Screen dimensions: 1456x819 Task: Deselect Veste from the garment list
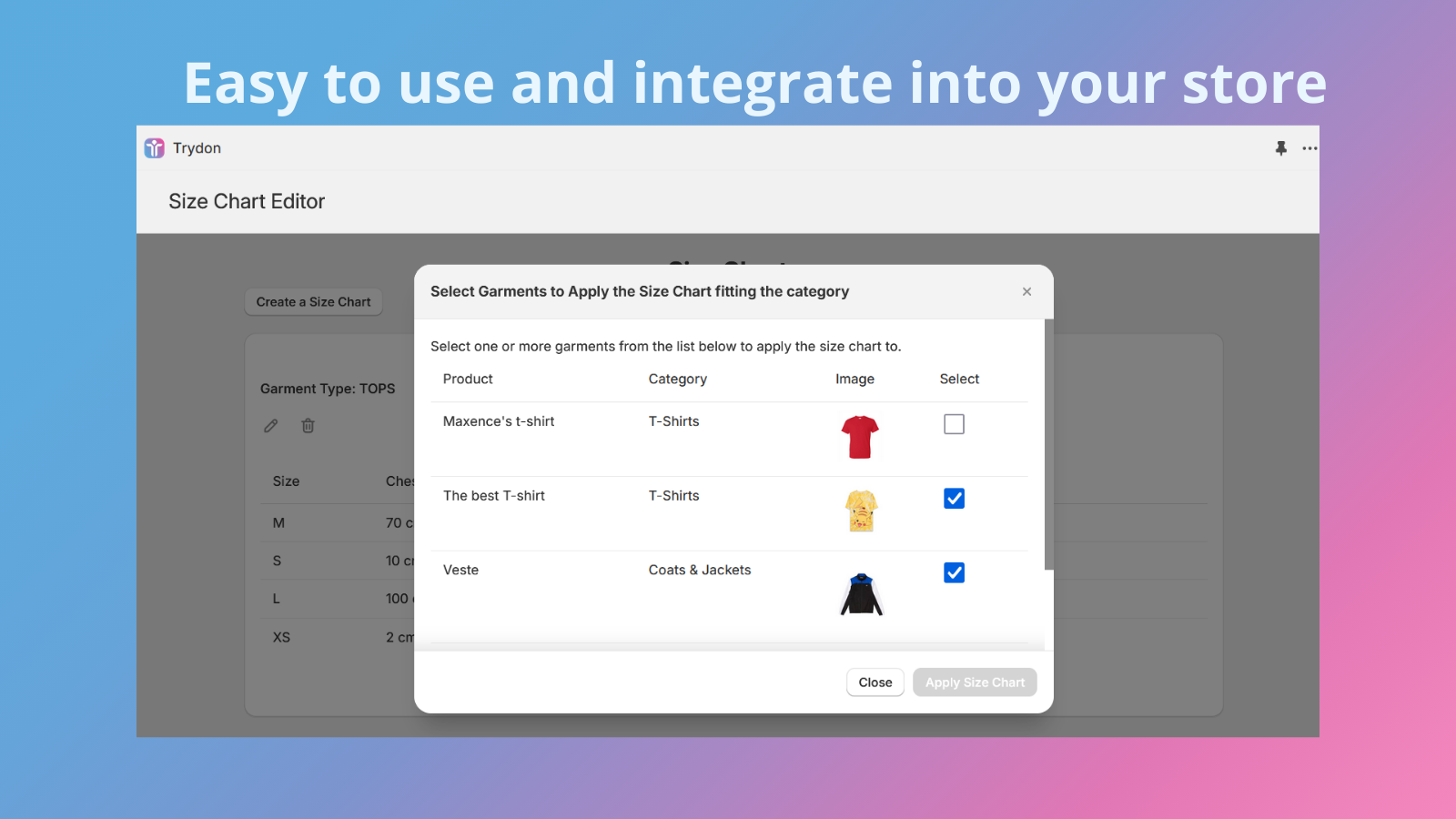click(x=954, y=572)
